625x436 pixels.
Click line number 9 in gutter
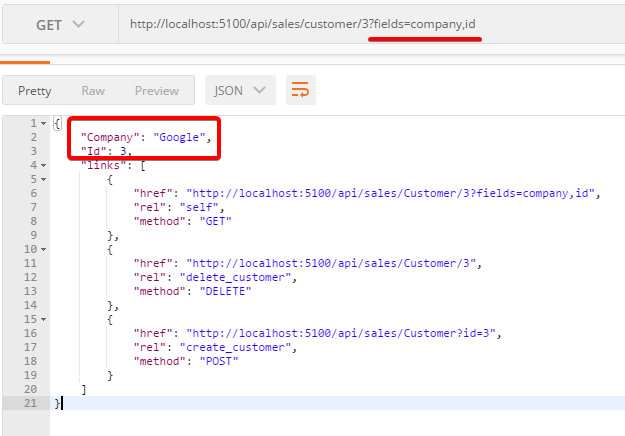[x=33, y=235]
